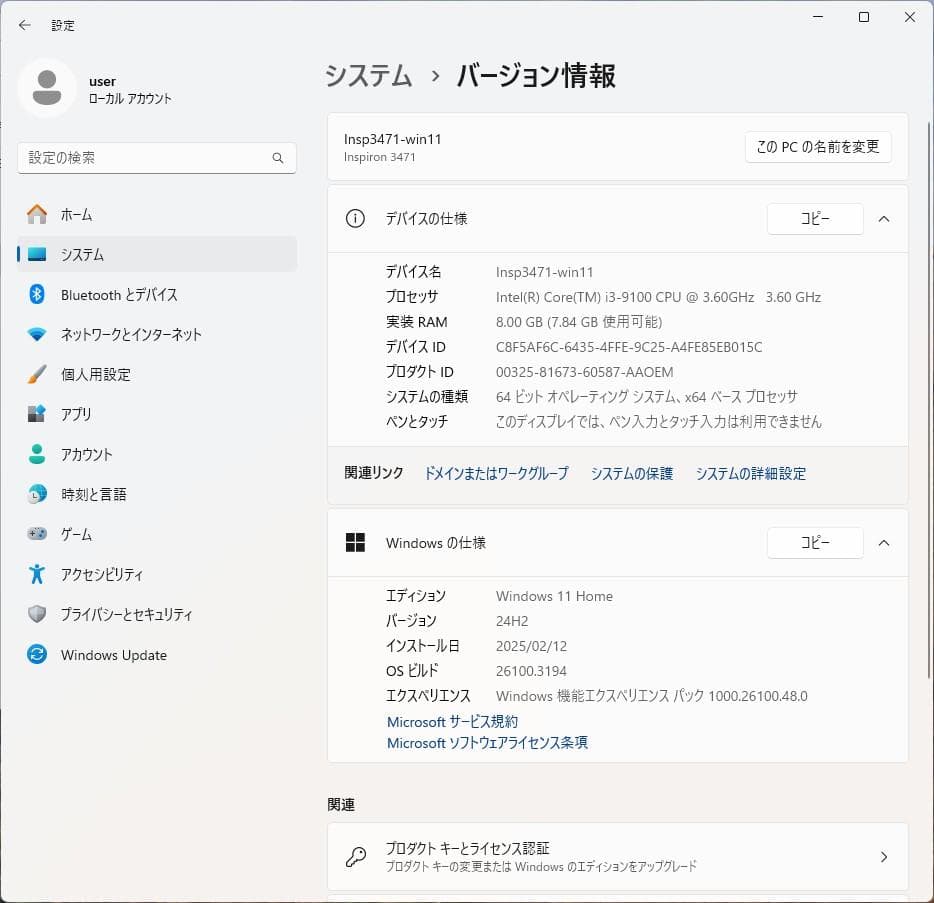Click the Windows logo beside Windows の仕様
Image resolution: width=934 pixels, height=903 pixels.
355,543
